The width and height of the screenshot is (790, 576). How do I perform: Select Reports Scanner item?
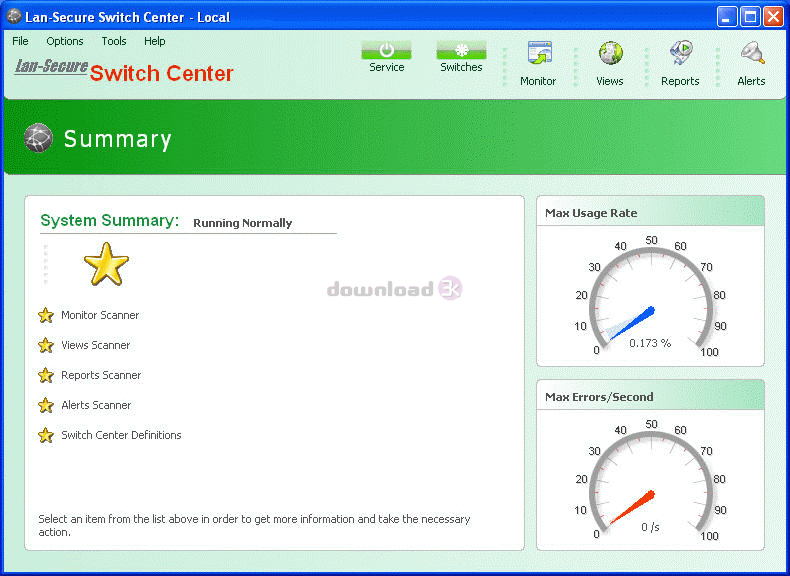point(101,375)
